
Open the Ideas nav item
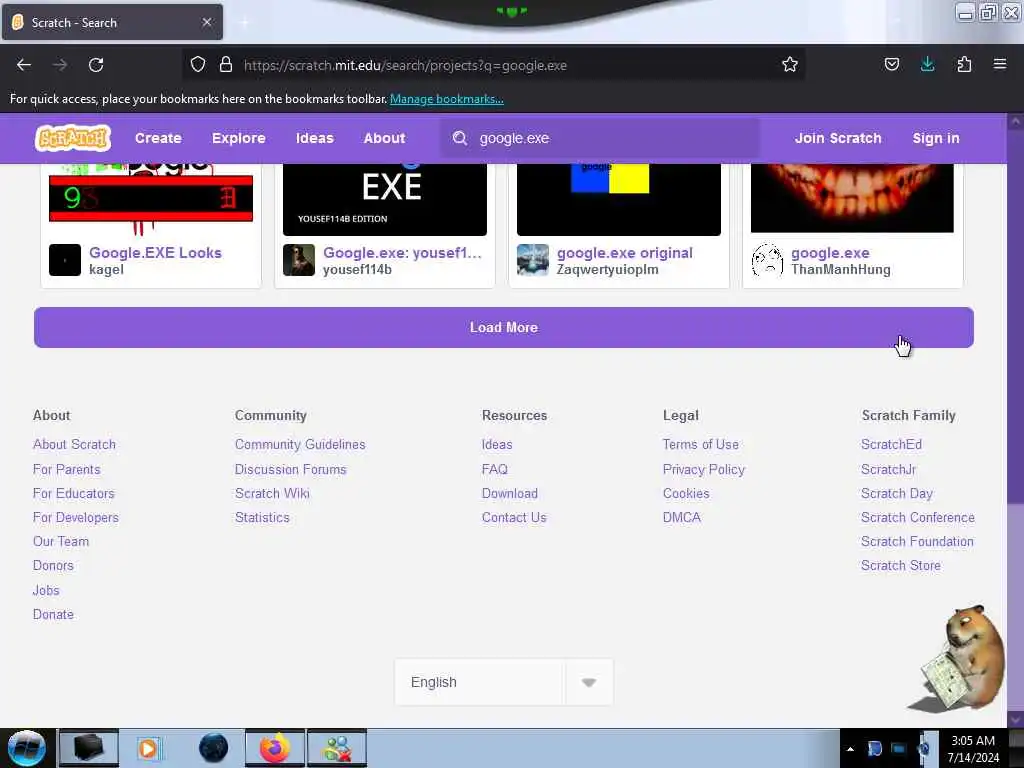[314, 138]
